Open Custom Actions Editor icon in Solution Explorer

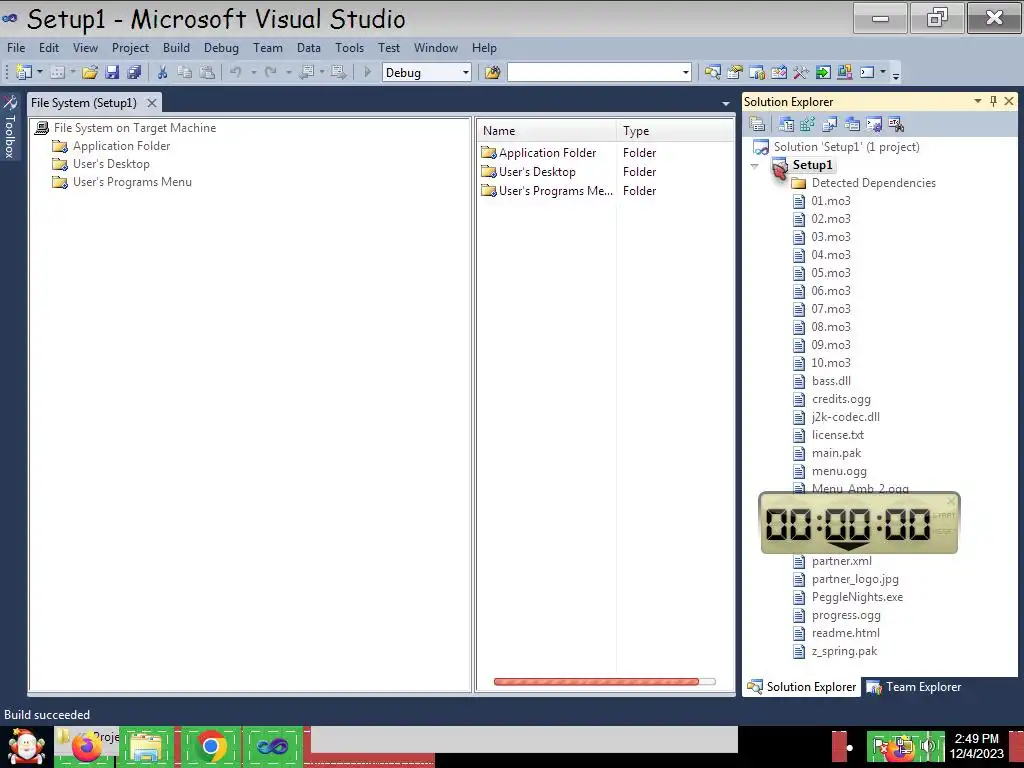[874, 123]
